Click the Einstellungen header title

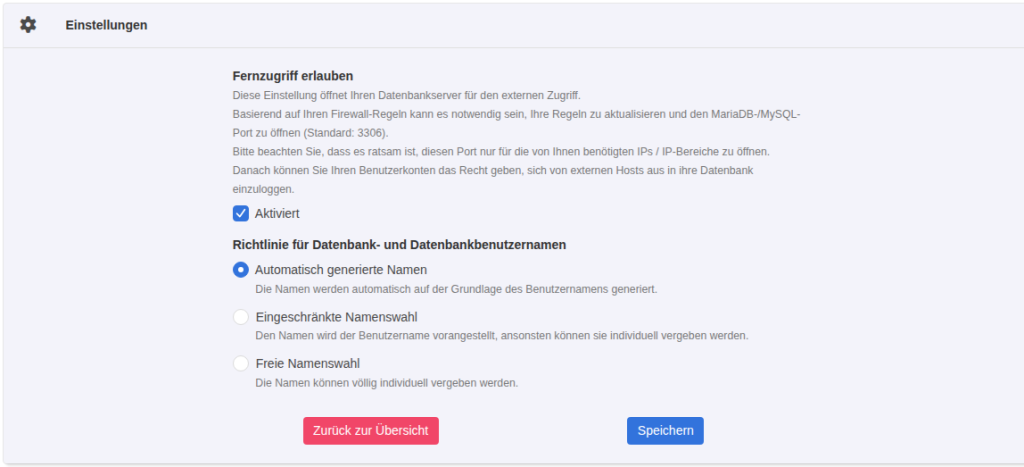point(106,25)
